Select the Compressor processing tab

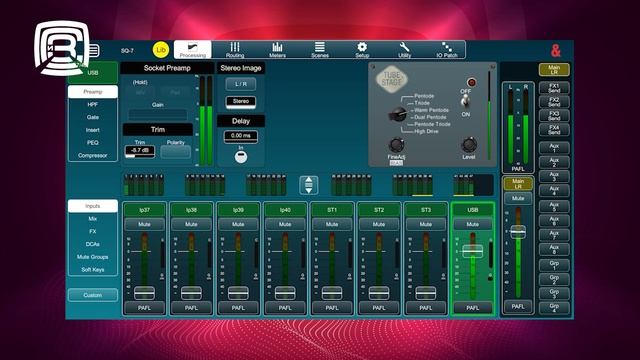(93, 156)
